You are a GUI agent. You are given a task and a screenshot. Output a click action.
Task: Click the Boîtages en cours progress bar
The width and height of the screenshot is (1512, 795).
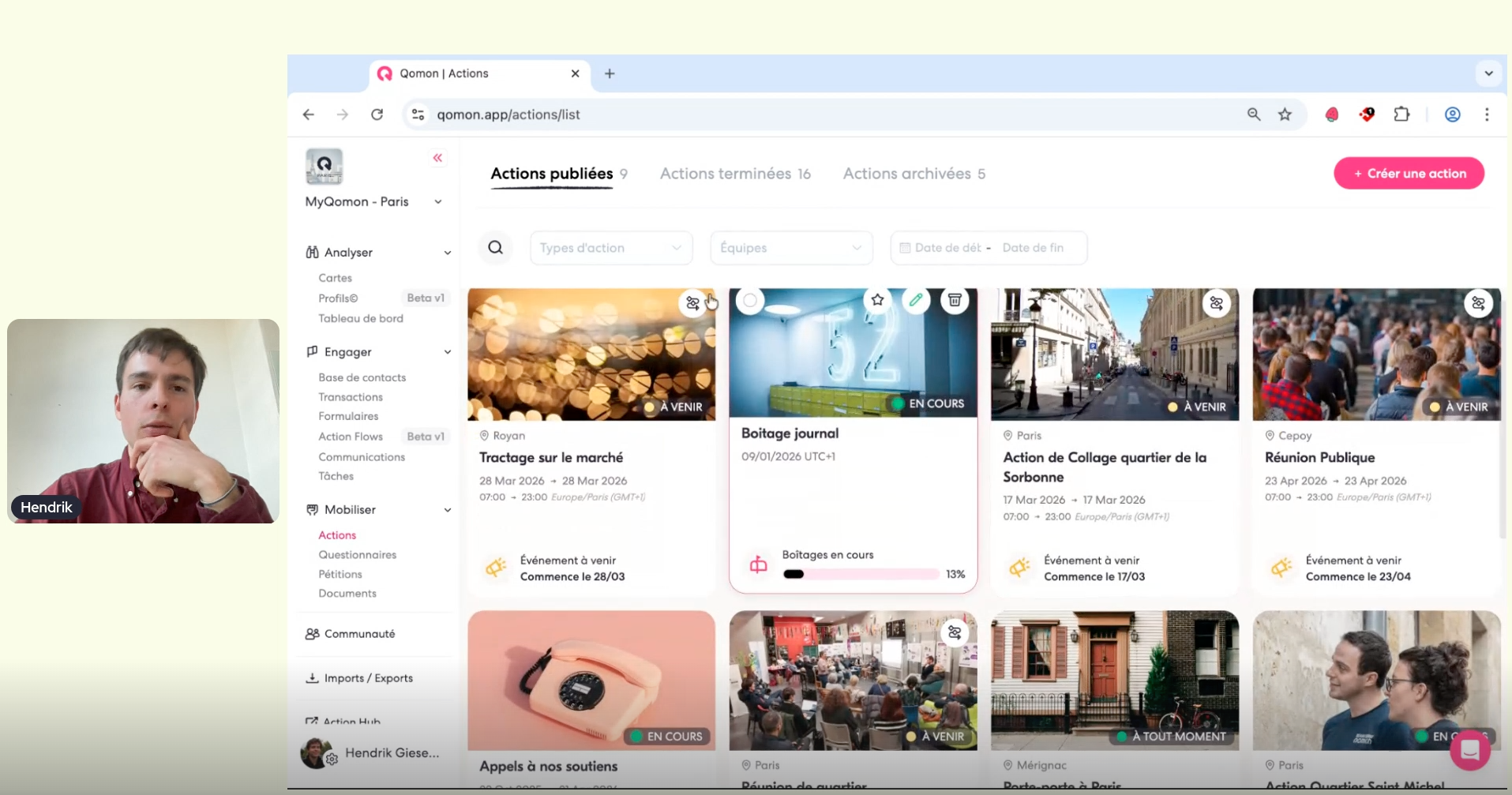(x=860, y=574)
